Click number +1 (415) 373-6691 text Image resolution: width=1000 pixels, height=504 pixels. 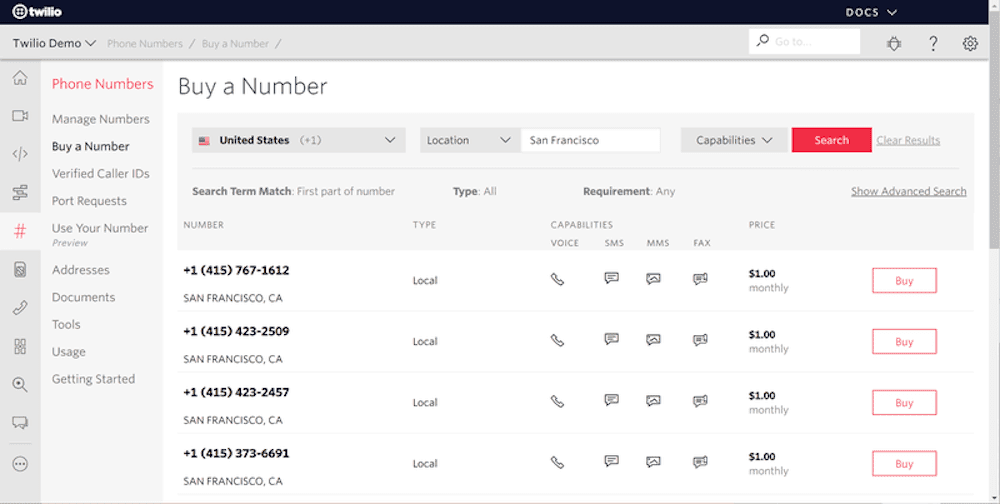pyautogui.click(x=236, y=454)
